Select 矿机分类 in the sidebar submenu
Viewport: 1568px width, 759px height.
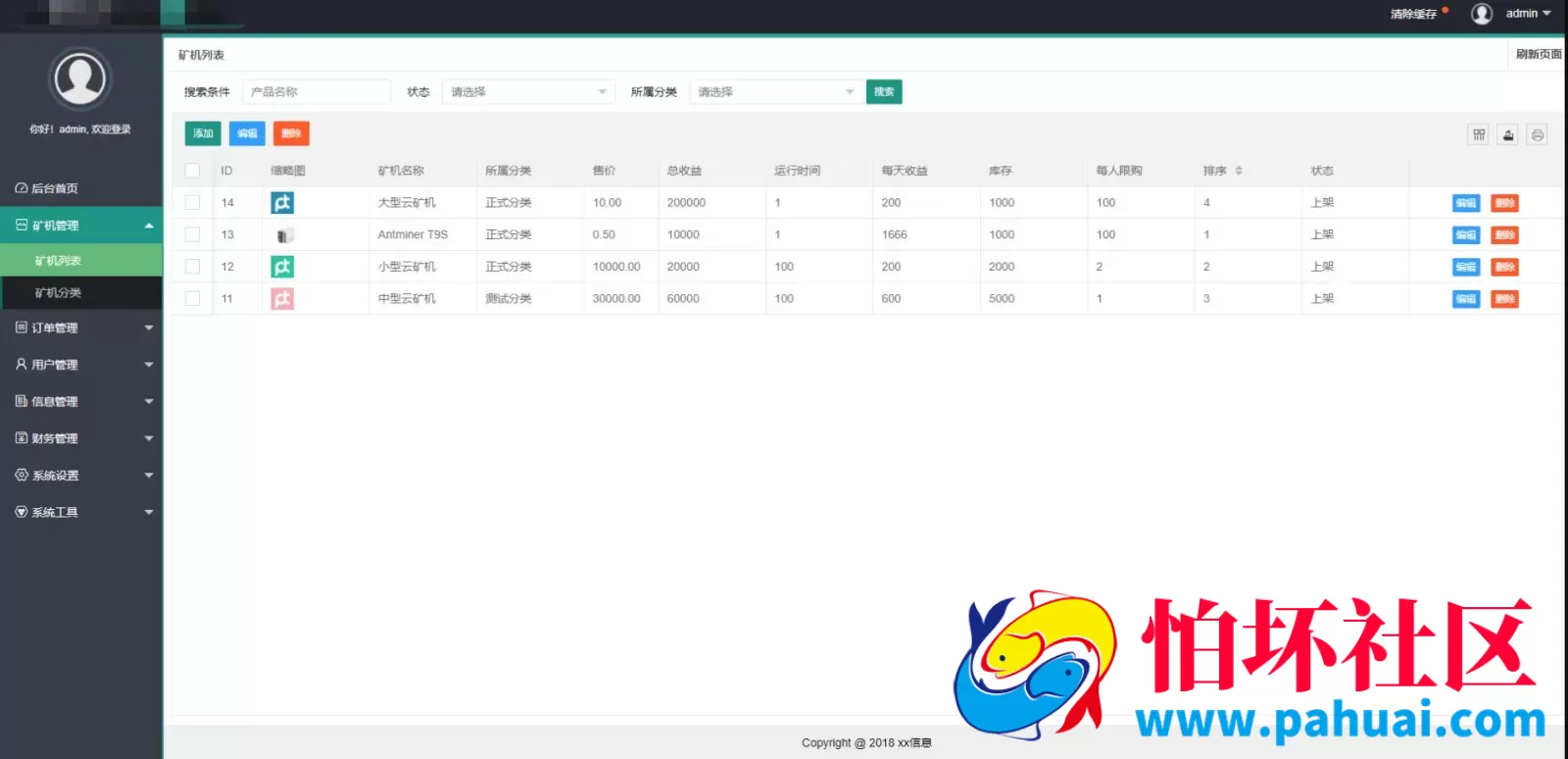[81, 293]
